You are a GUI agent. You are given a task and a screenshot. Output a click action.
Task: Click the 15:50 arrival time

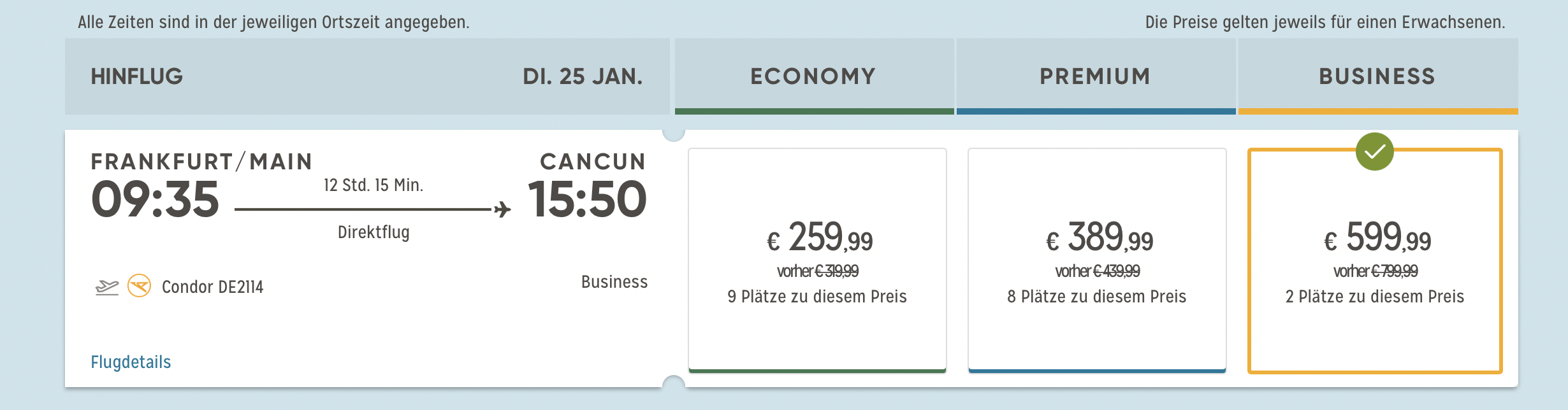point(587,199)
